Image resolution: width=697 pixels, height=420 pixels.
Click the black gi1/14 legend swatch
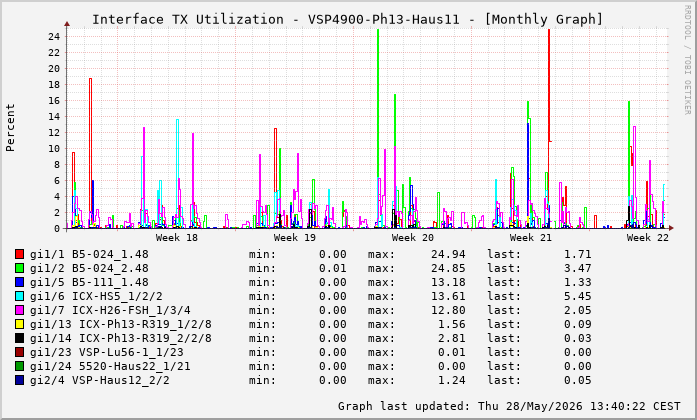click(19, 338)
